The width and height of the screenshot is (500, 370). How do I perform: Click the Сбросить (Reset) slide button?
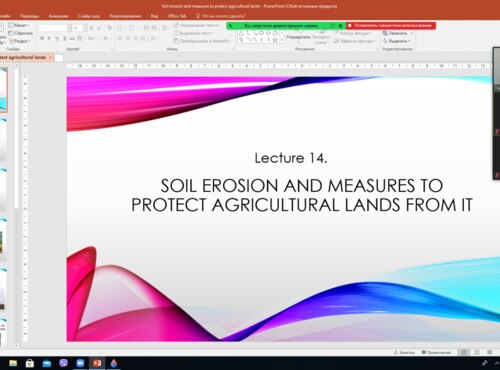(20, 33)
